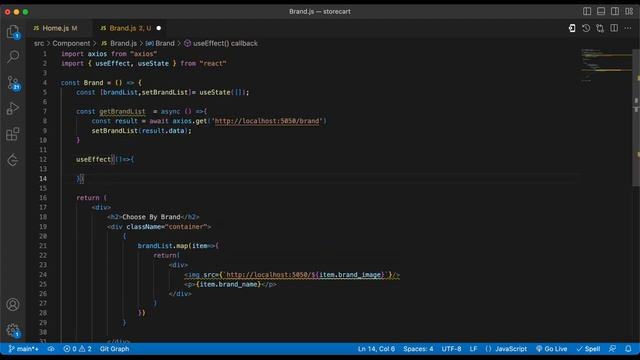Click the className="container" attribute on line 19
This screenshot has height=360, width=640.
point(167,227)
